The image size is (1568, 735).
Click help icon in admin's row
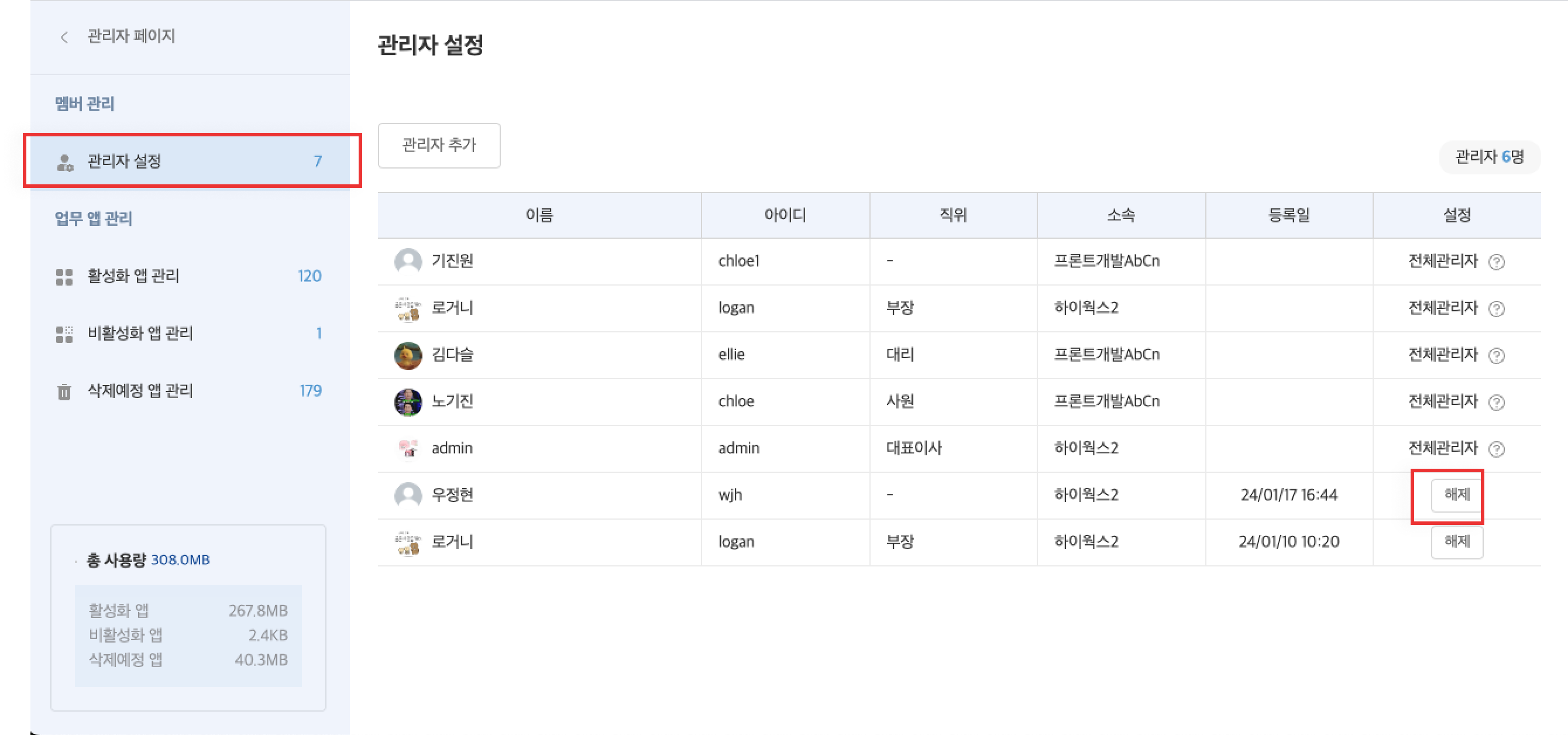coord(1496,449)
